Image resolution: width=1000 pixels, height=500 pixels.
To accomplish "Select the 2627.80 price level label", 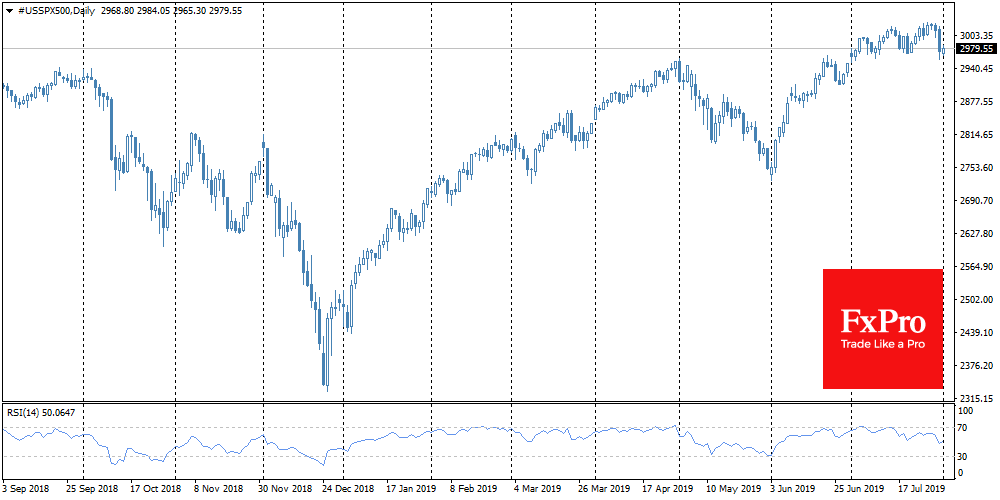I will (975, 234).
